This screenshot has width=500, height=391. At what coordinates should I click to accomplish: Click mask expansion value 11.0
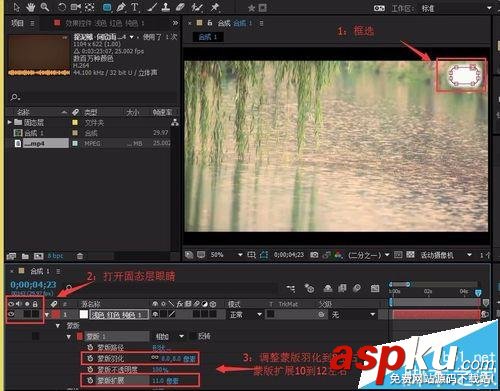pyautogui.click(x=158, y=380)
